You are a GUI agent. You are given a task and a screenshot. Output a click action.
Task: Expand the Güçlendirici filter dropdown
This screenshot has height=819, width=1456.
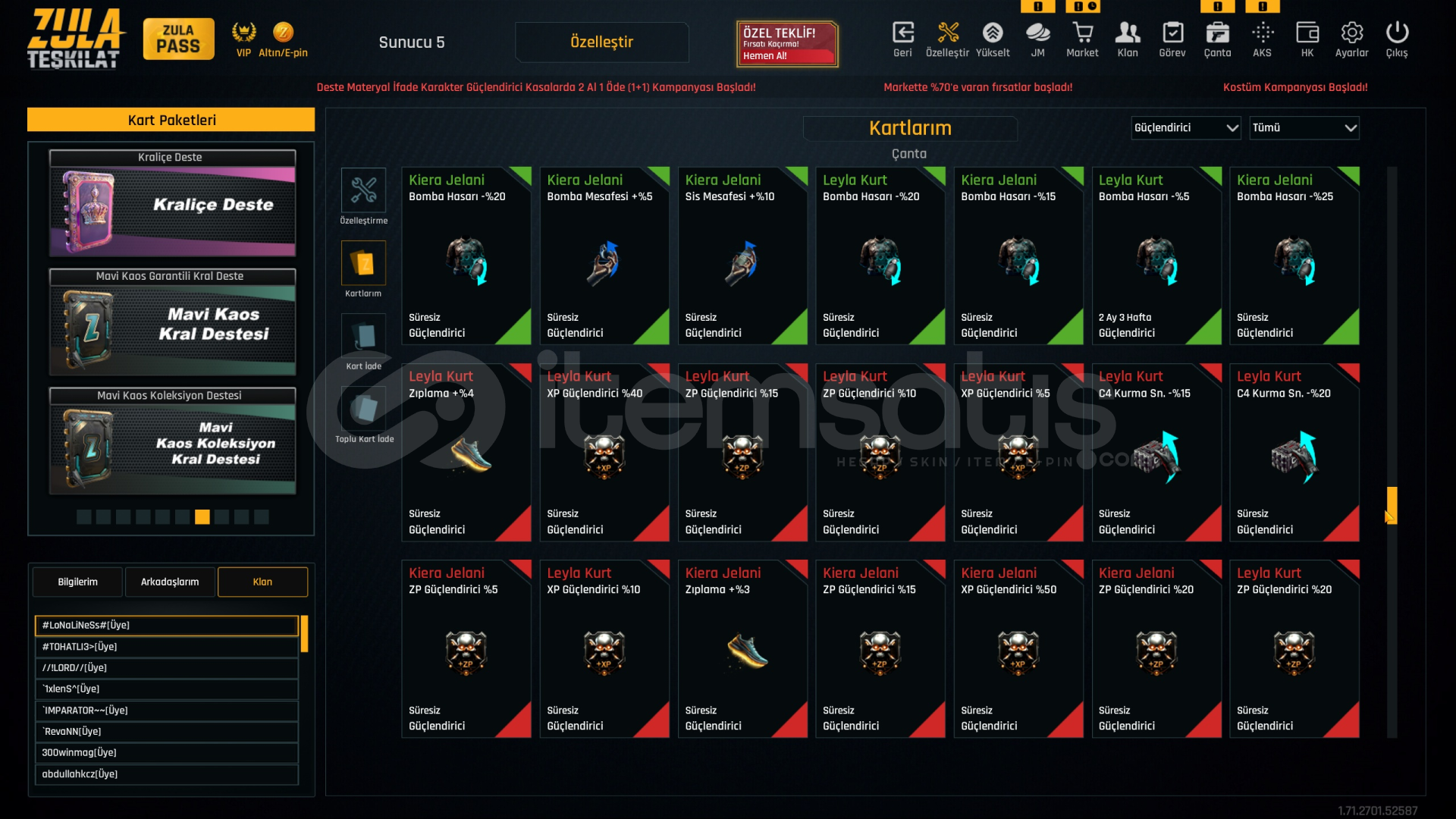(x=1186, y=127)
